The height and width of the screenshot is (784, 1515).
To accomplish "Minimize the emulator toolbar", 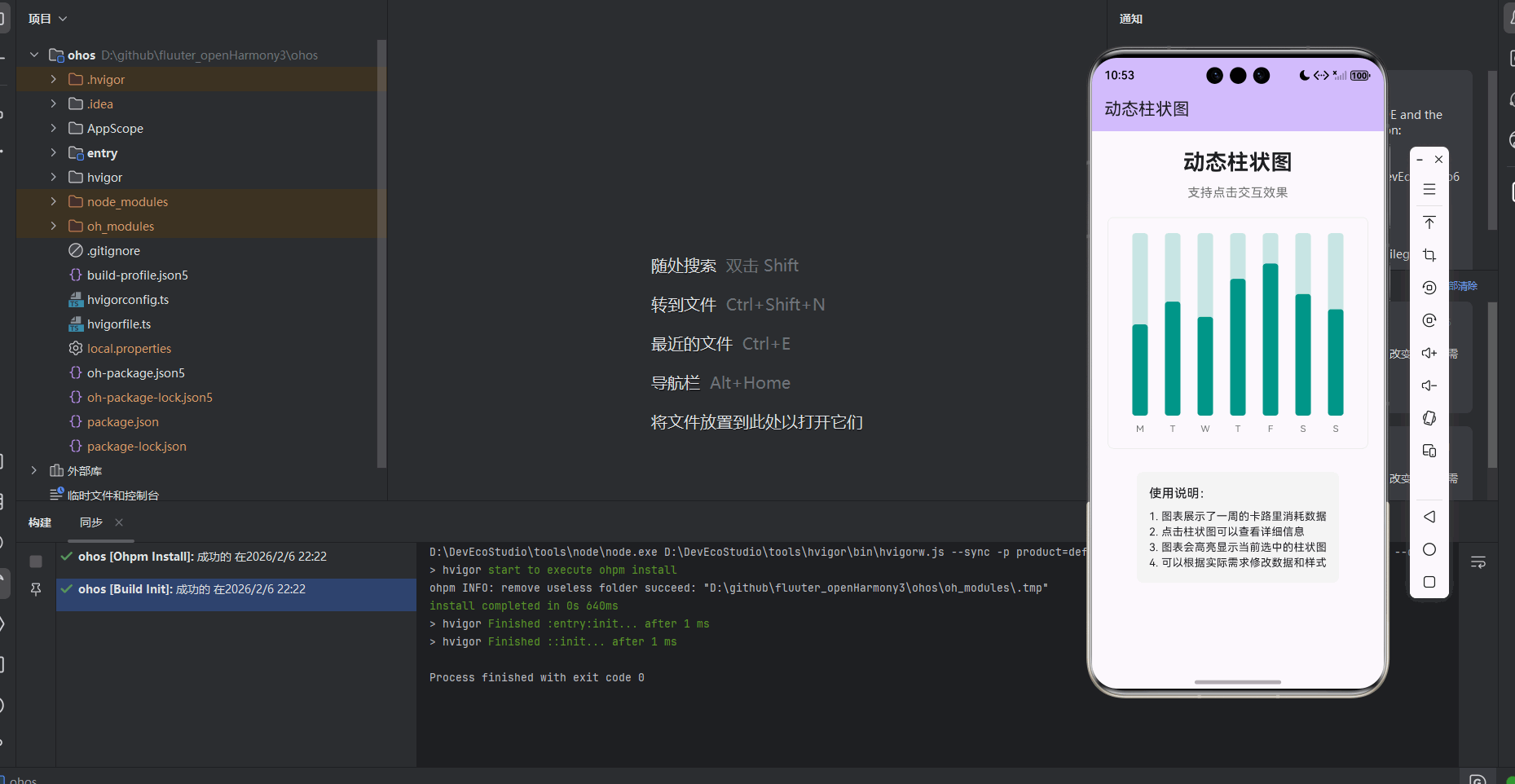I will [1420, 160].
